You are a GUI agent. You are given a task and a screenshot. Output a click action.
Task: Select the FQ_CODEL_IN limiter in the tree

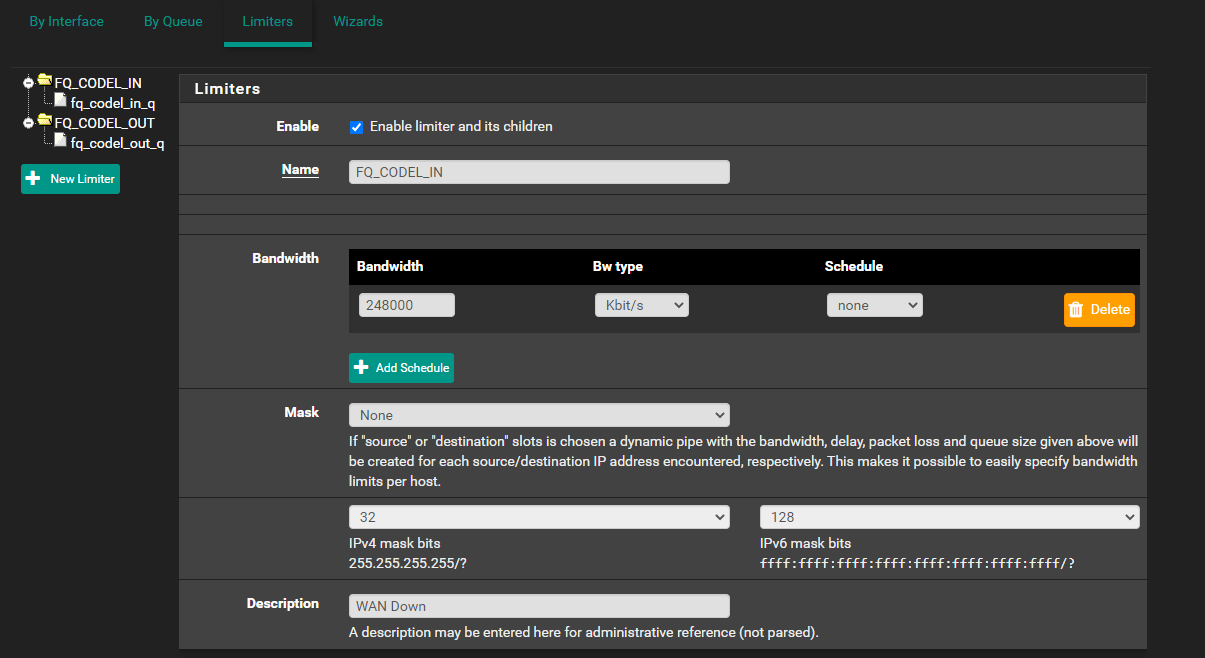[x=98, y=83]
